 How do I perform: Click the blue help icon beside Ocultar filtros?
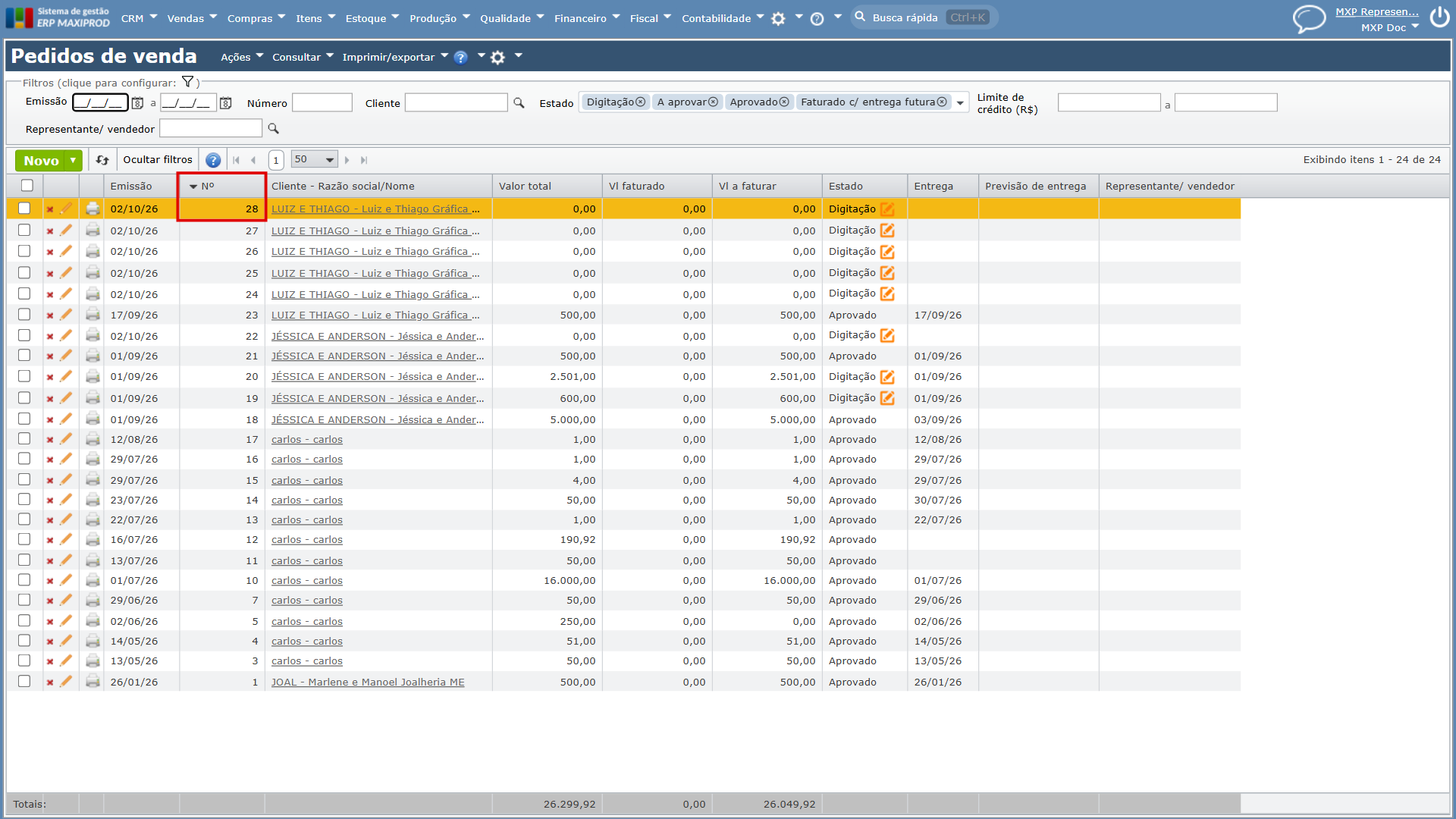coord(213,160)
